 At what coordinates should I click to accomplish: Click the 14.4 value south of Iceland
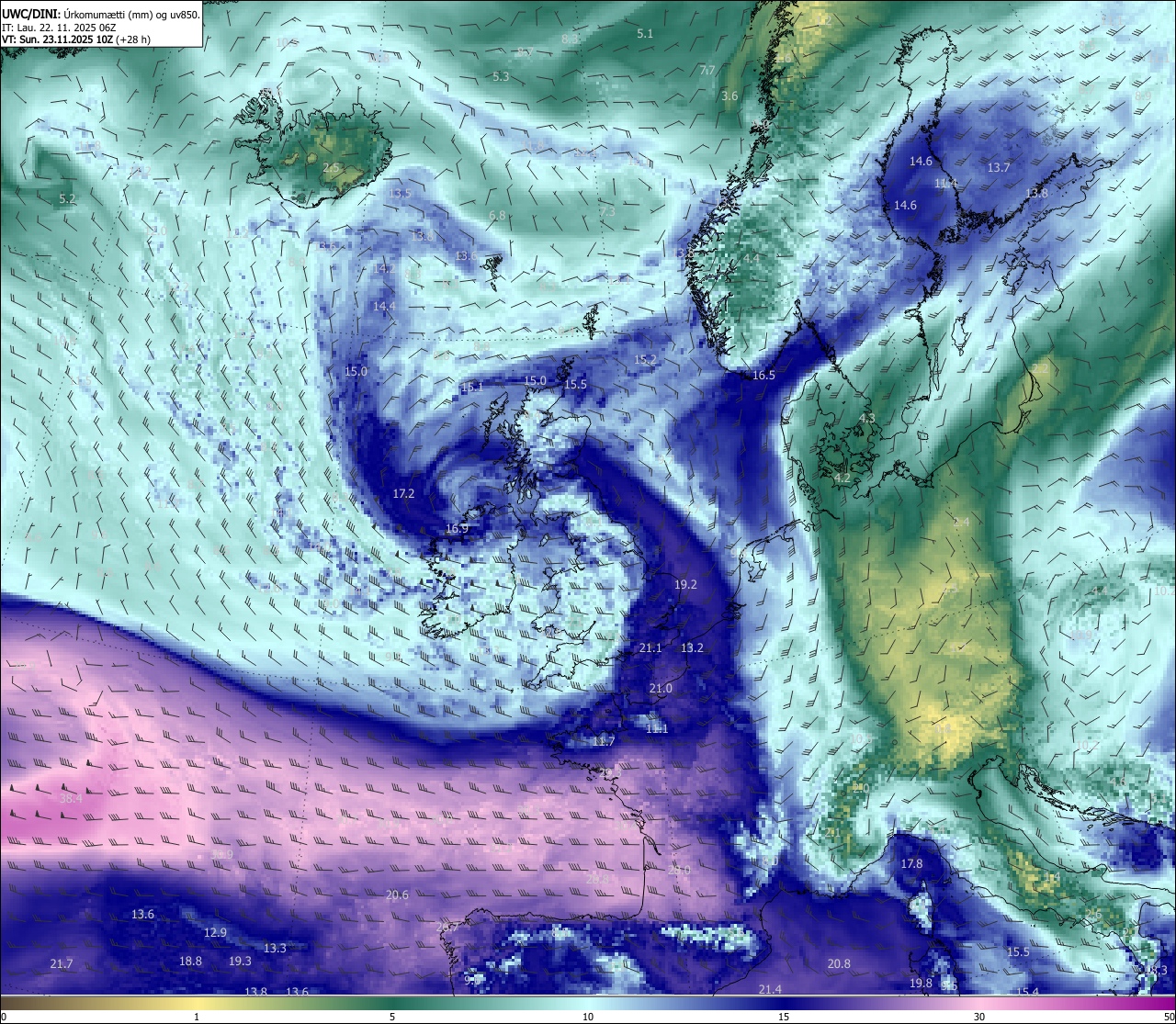coord(384,306)
